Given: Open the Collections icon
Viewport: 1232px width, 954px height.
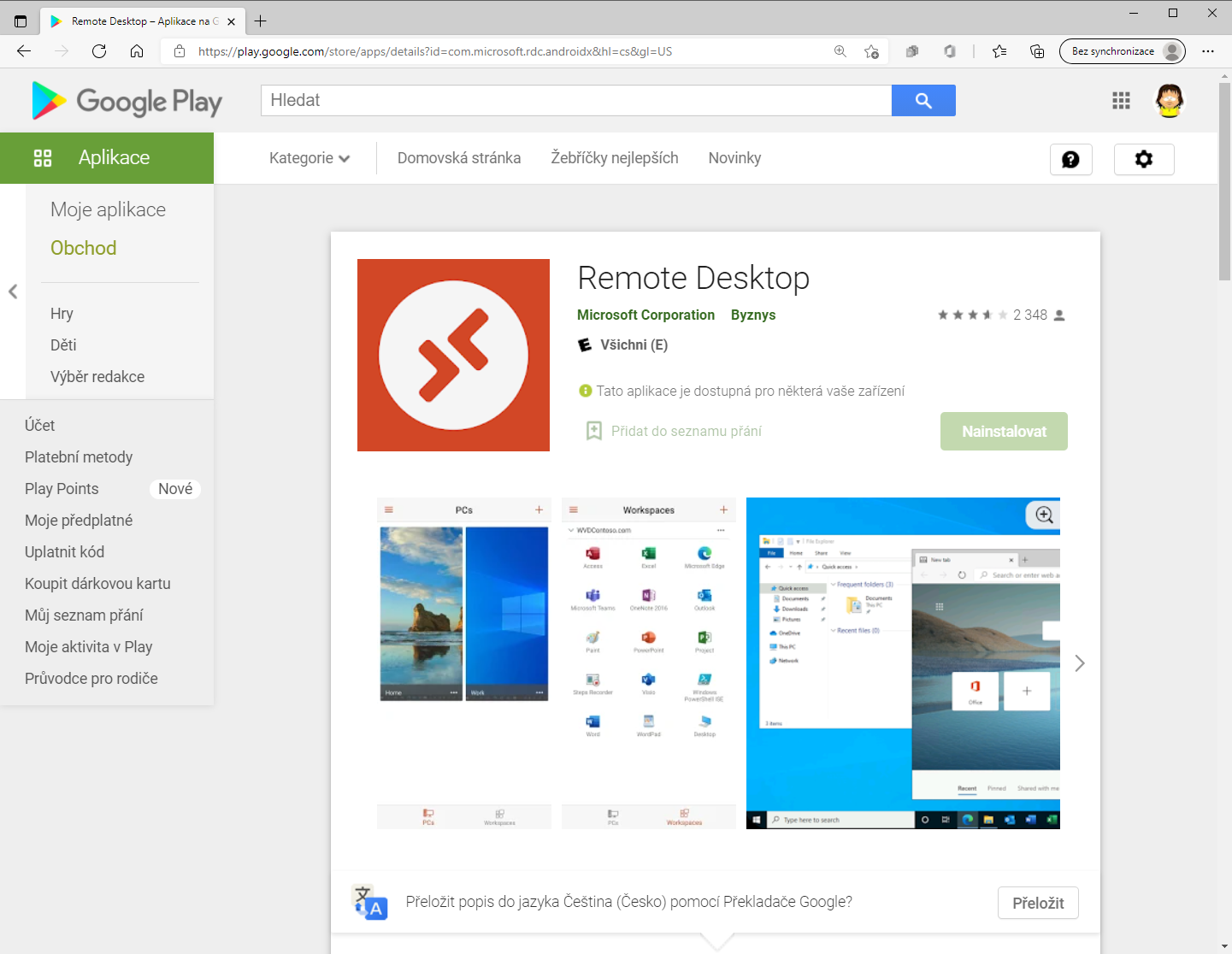Looking at the screenshot, I should 1037,51.
